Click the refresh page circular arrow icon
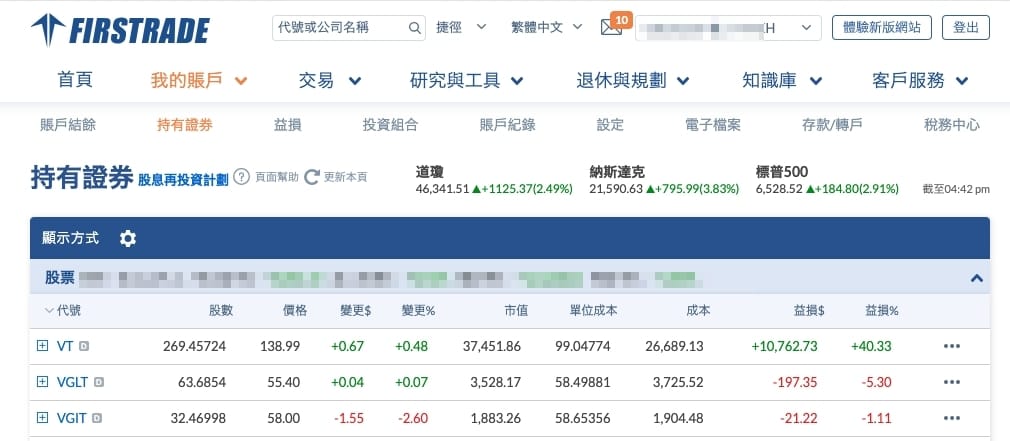The height and width of the screenshot is (441, 1010). click(312, 177)
